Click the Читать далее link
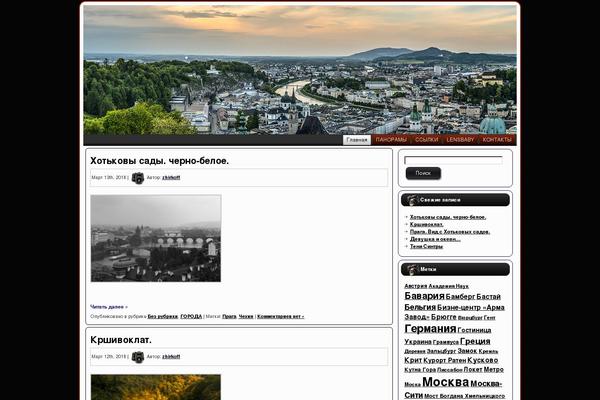The image size is (600, 400). (109, 307)
